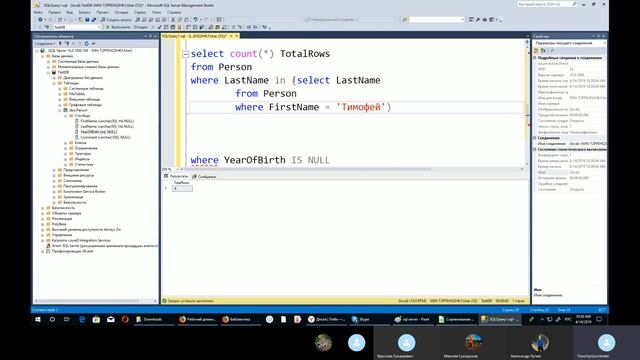
Task: Click the Александр participant avatar
Action: coord(540,342)
